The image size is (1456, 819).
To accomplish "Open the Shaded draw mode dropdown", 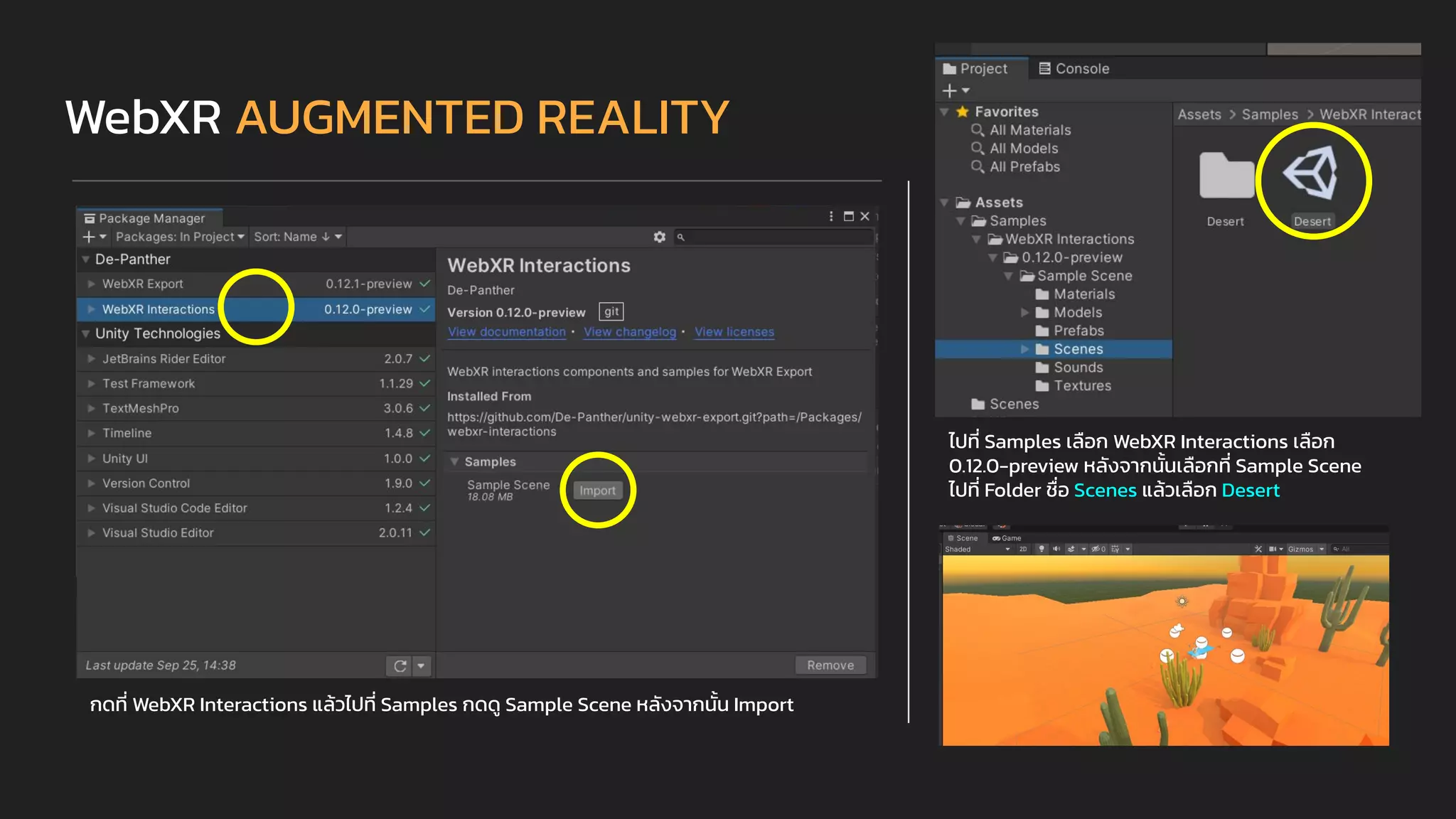I will [x=978, y=549].
